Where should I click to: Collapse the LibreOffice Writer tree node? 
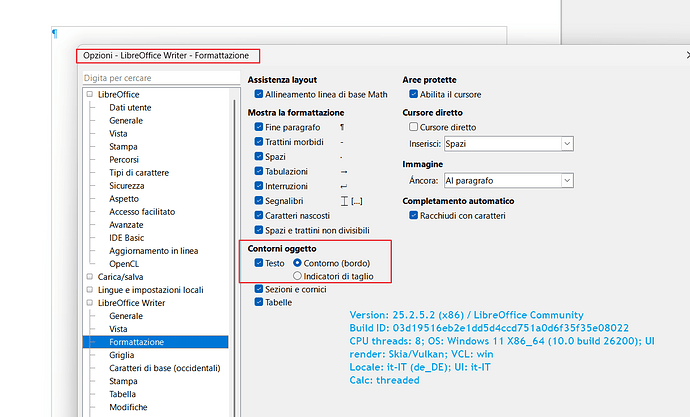(90, 302)
